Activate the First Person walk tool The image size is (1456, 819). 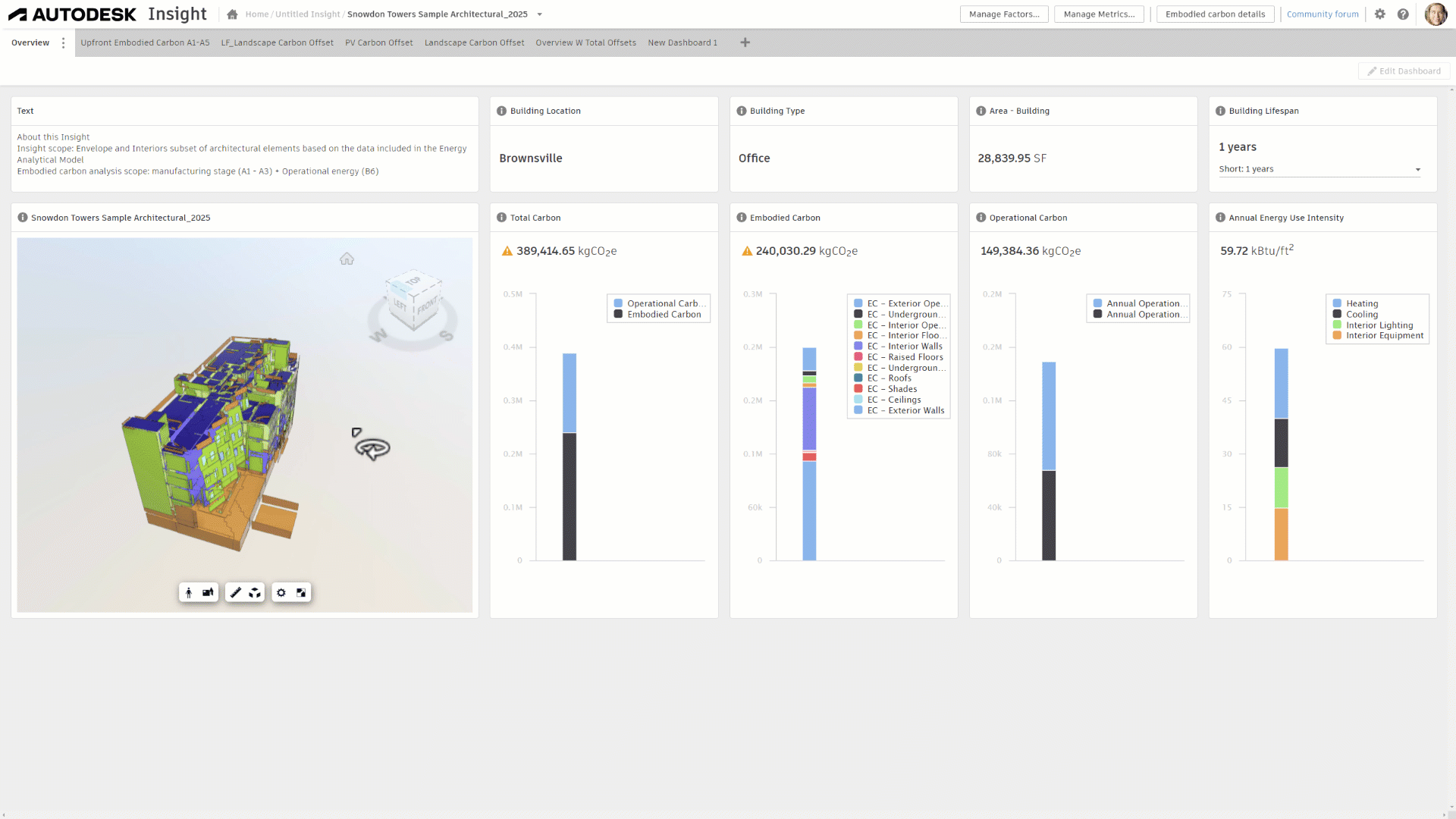189,593
